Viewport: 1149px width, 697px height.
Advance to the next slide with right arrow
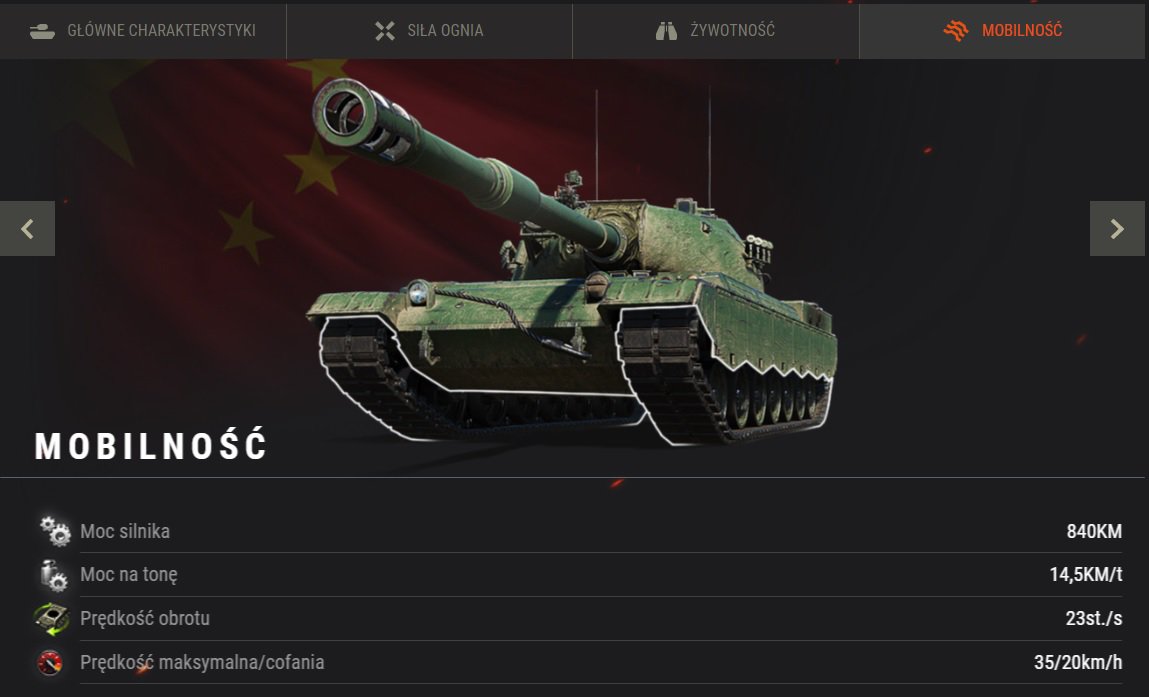coord(1117,229)
